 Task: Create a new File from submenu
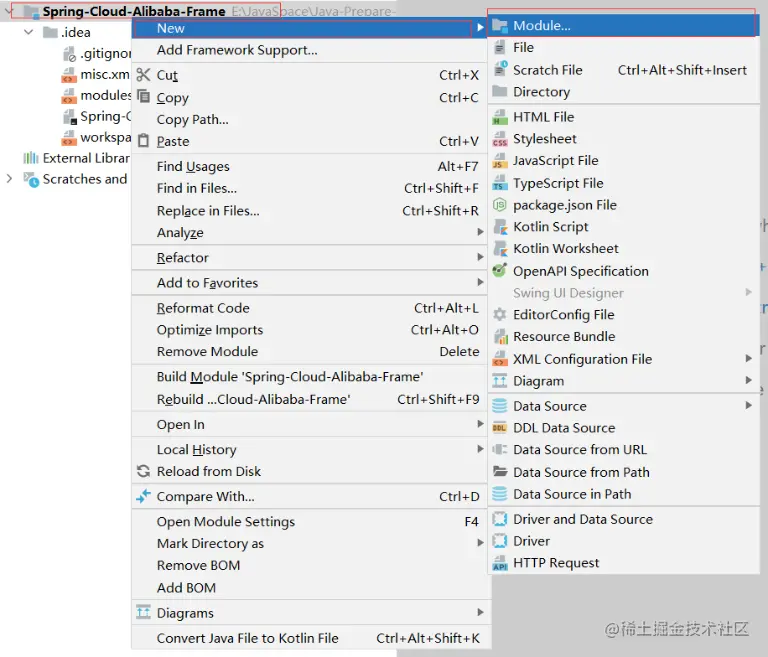pos(624,48)
